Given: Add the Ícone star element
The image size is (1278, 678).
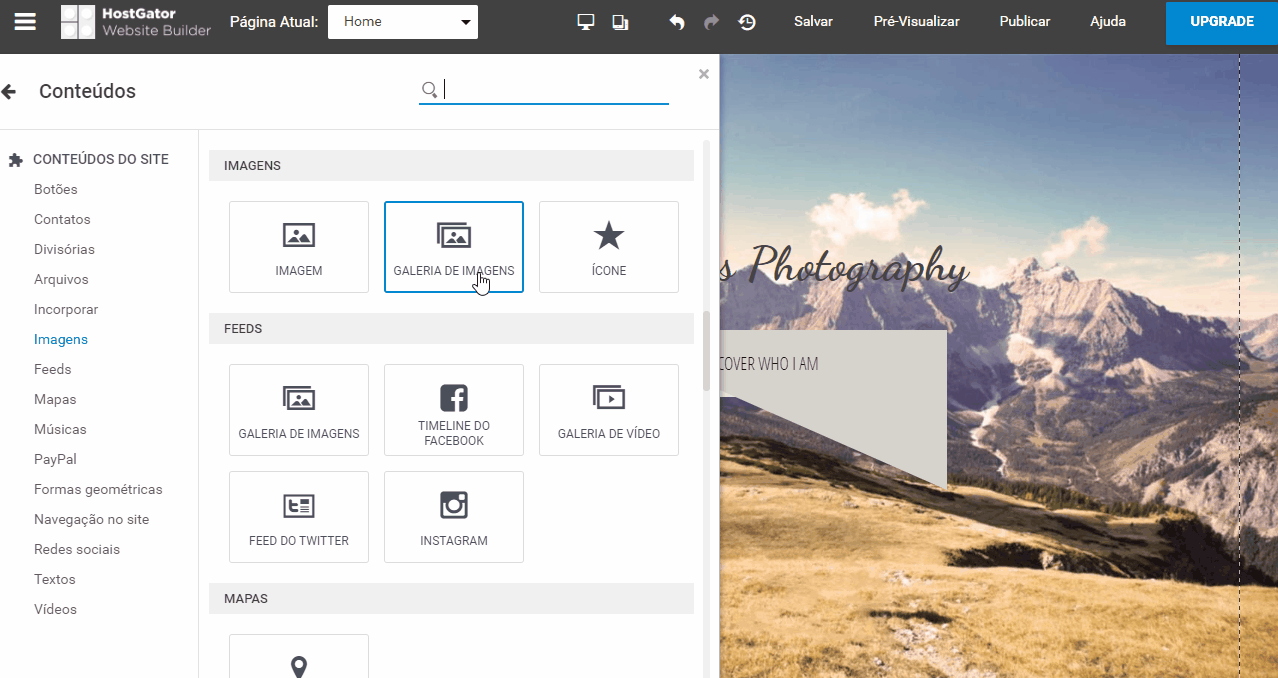Looking at the screenshot, I should [x=609, y=247].
